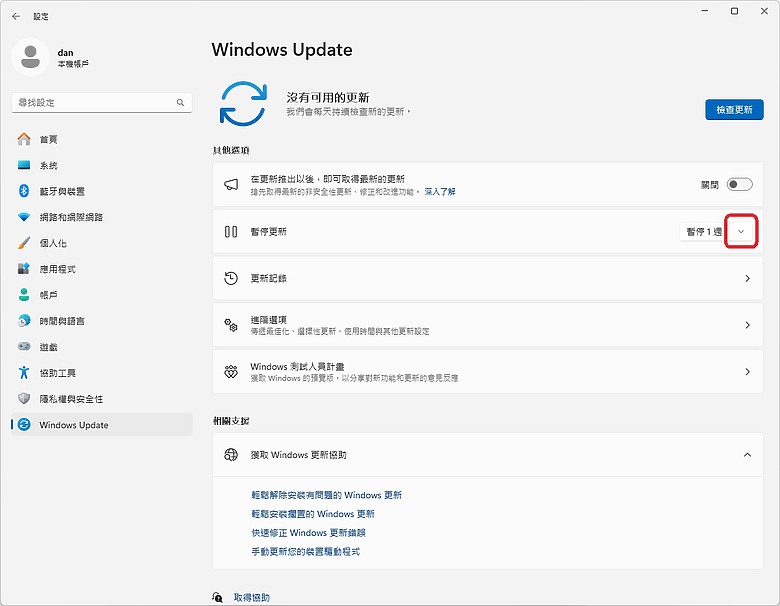Focus the 尋找設定 search field
Viewport: 780px width, 606px height.
(101, 102)
